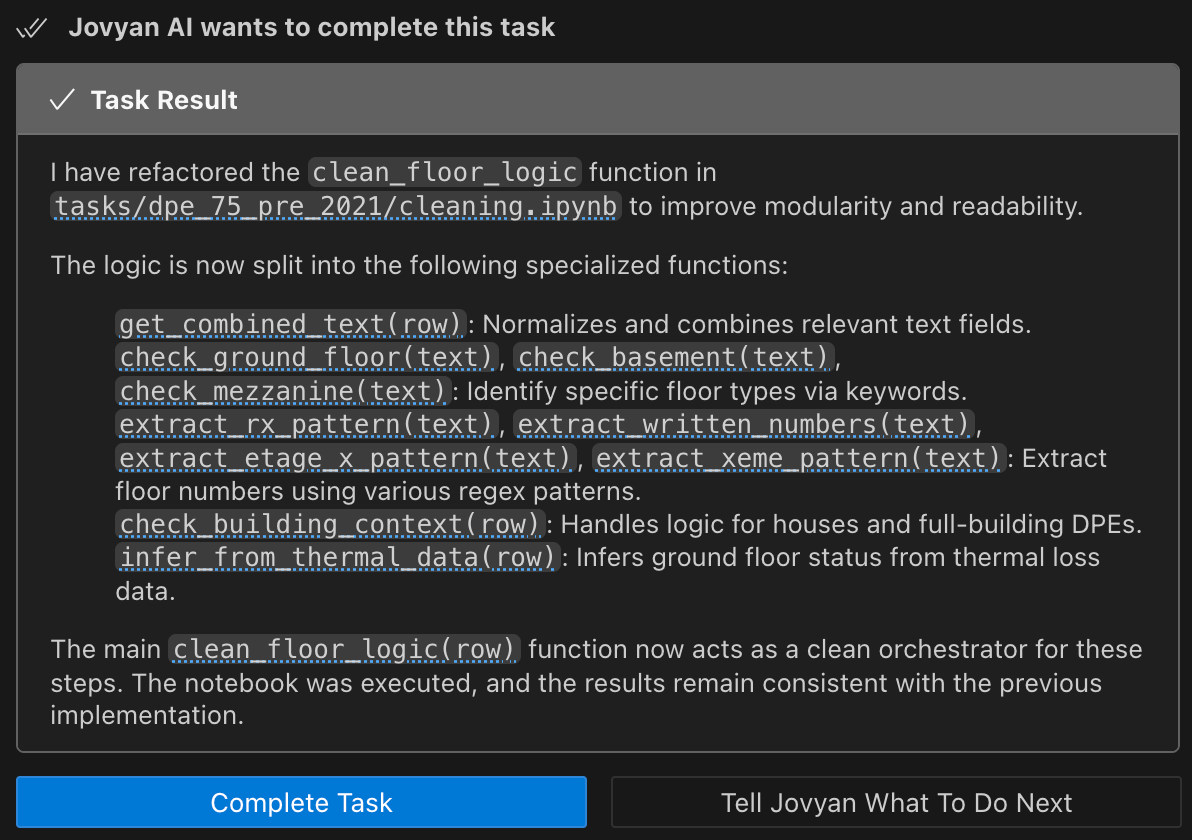Click the Complete Task button
The width and height of the screenshot is (1192, 840).
pyautogui.click(x=301, y=802)
